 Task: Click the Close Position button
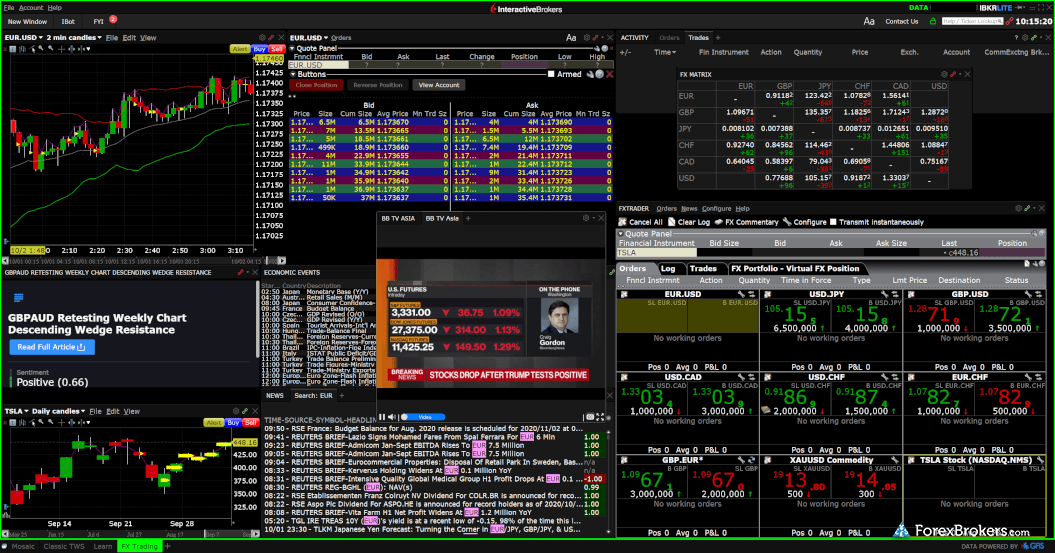316,85
